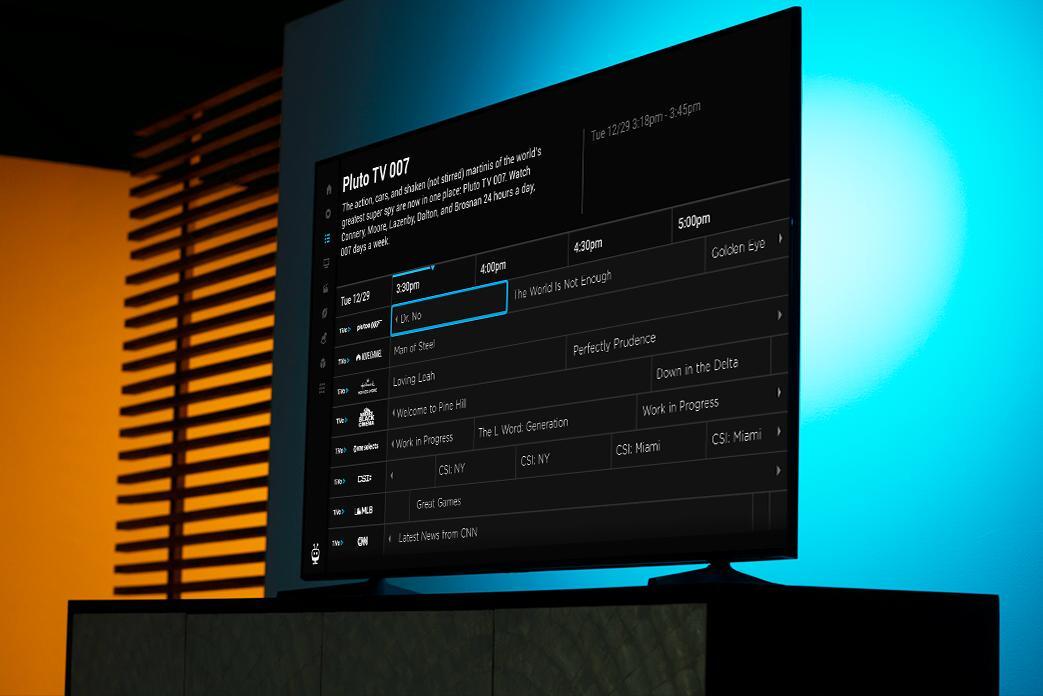This screenshot has height=696, width=1043.
Task: Click the TV monitor icon in sidebar
Action: tap(326, 264)
